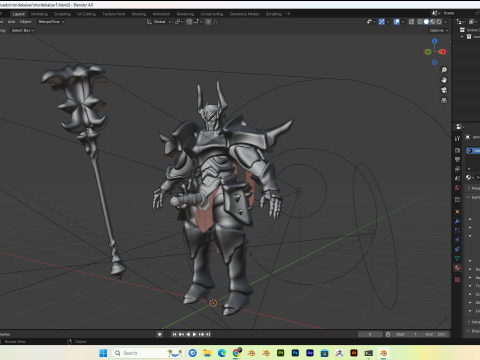Open proportional editing falloff dropdown
The width and height of the screenshot is (480, 360).
point(216,22)
